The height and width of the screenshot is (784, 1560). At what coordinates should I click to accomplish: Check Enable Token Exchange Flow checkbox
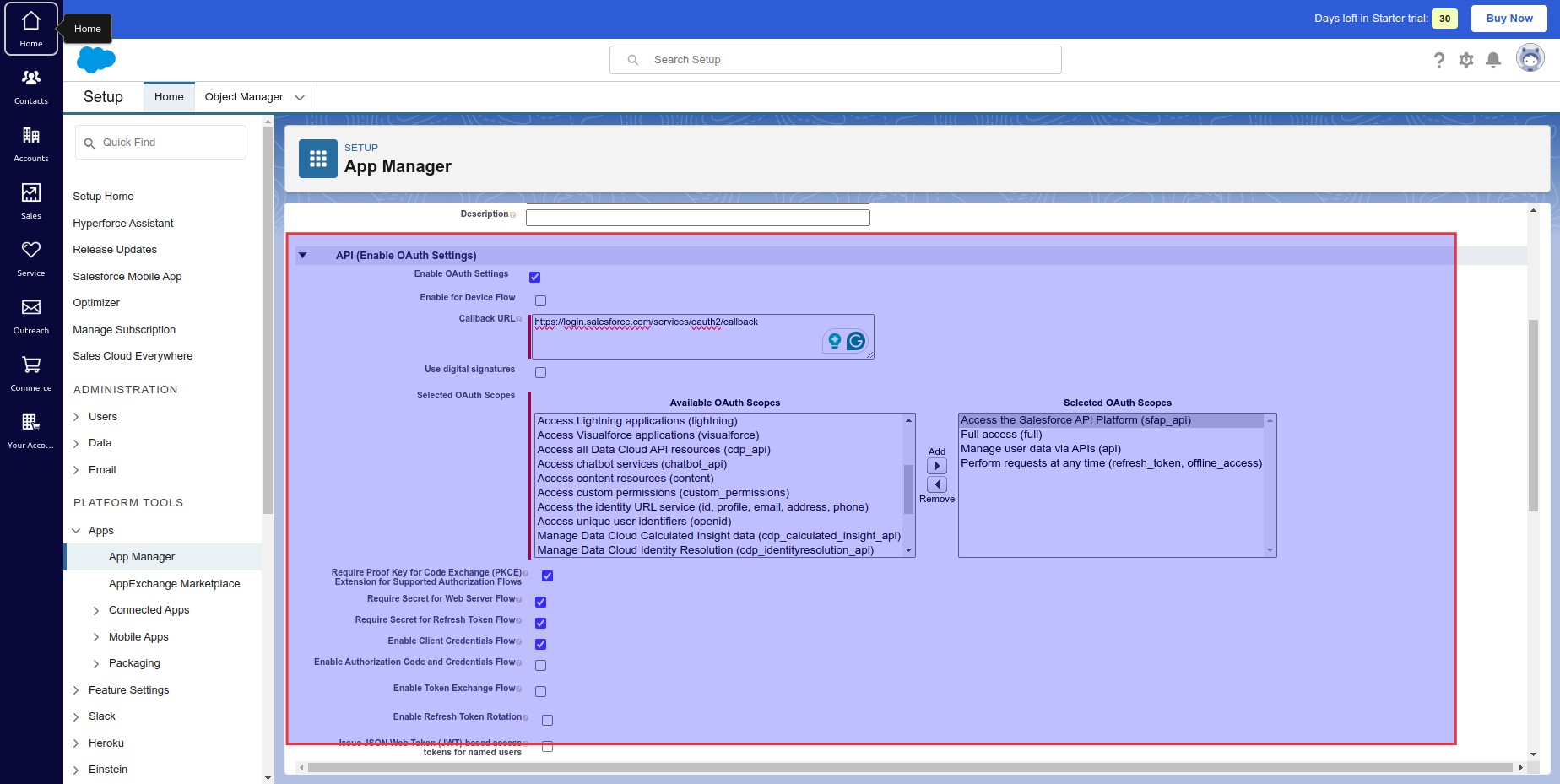540,691
